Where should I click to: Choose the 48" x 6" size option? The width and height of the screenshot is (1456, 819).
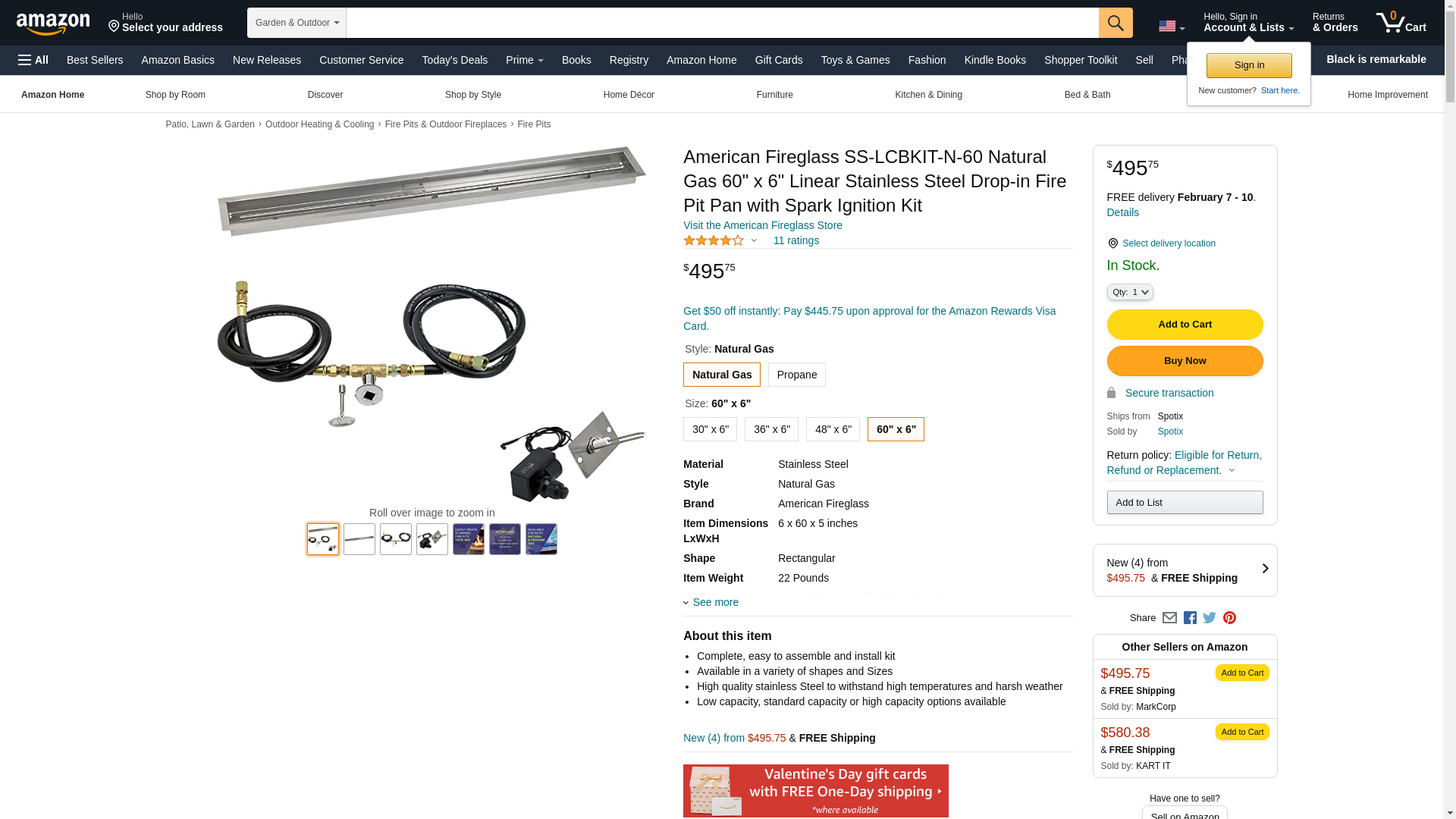tap(833, 429)
